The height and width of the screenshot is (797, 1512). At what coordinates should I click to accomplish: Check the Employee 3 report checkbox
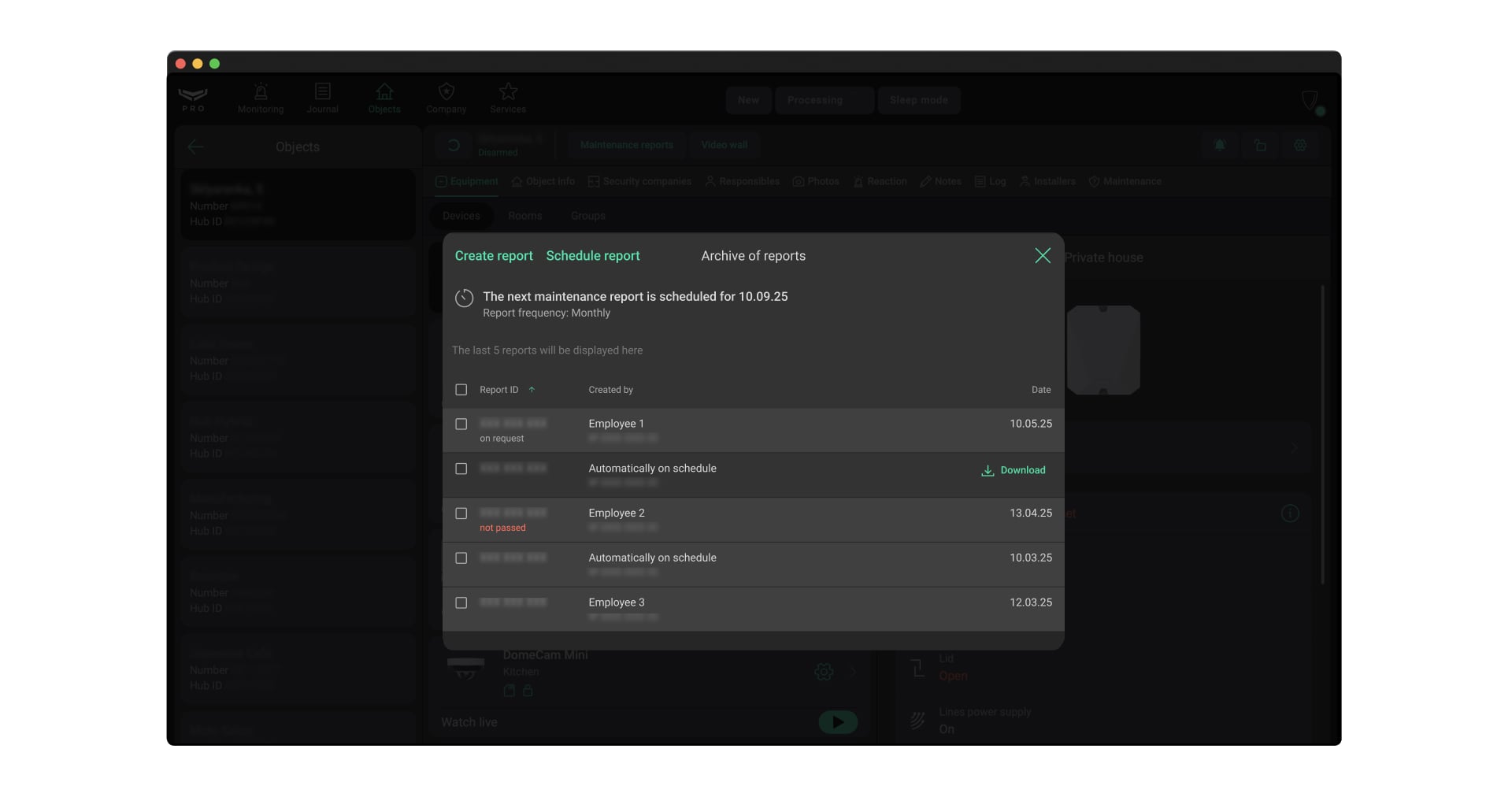[x=461, y=603]
